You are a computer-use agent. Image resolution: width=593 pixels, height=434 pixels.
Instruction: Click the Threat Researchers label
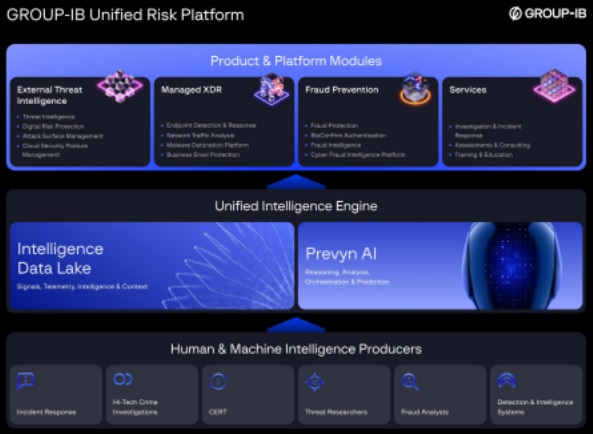click(x=336, y=412)
